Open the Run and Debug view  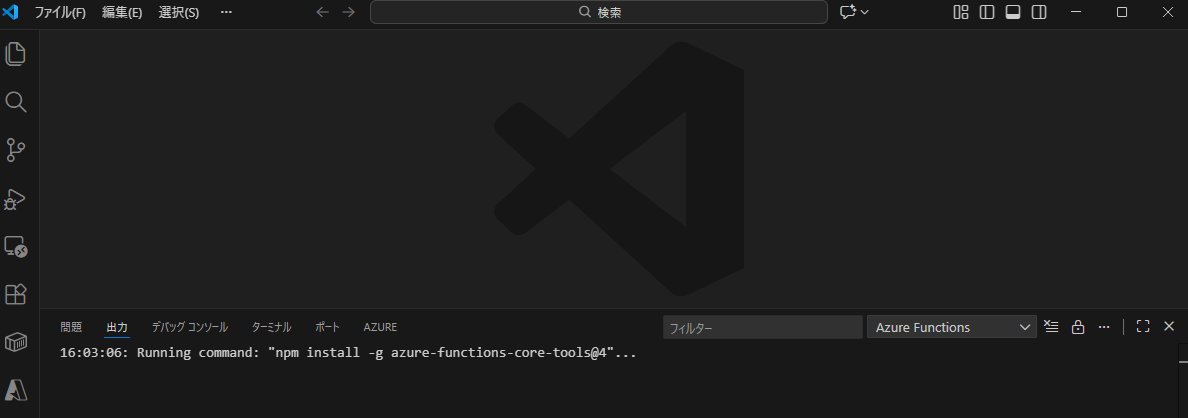click(x=16, y=199)
